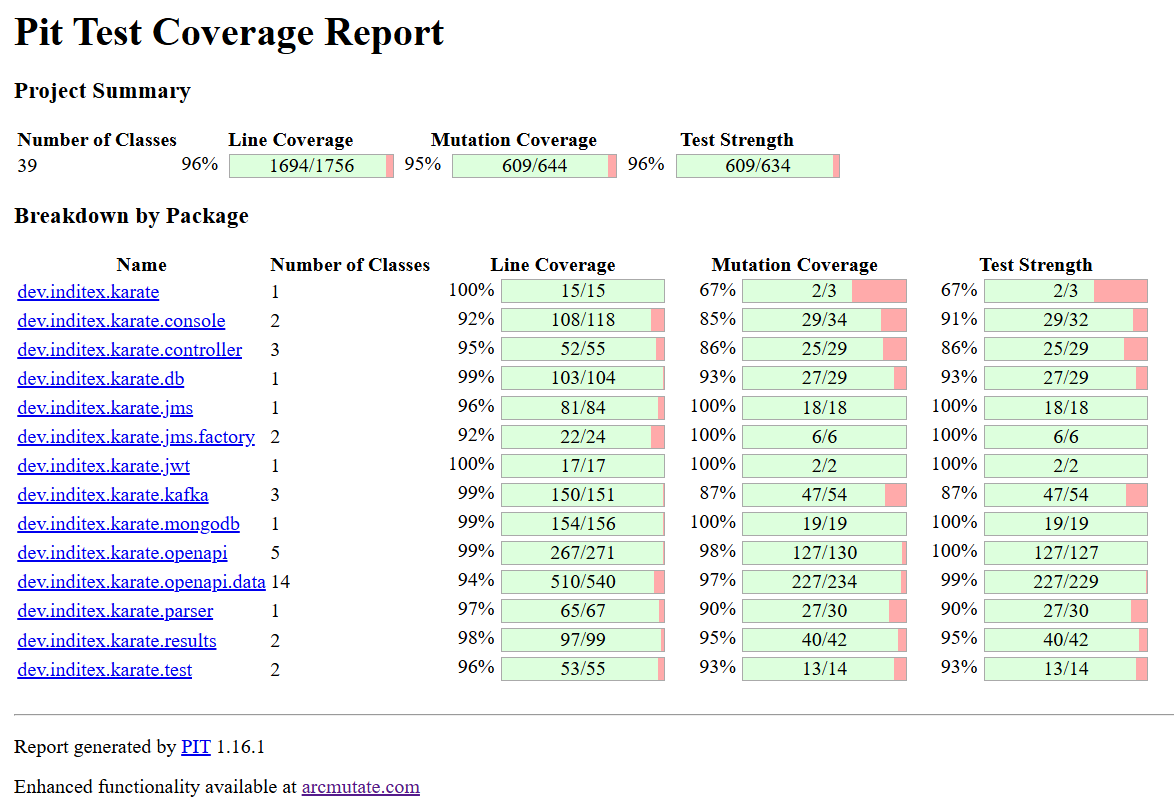The height and width of the screenshot is (805, 1174).
Task: Open dev.inditex.karate.mongodb package link
Action: pyautogui.click(x=129, y=524)
